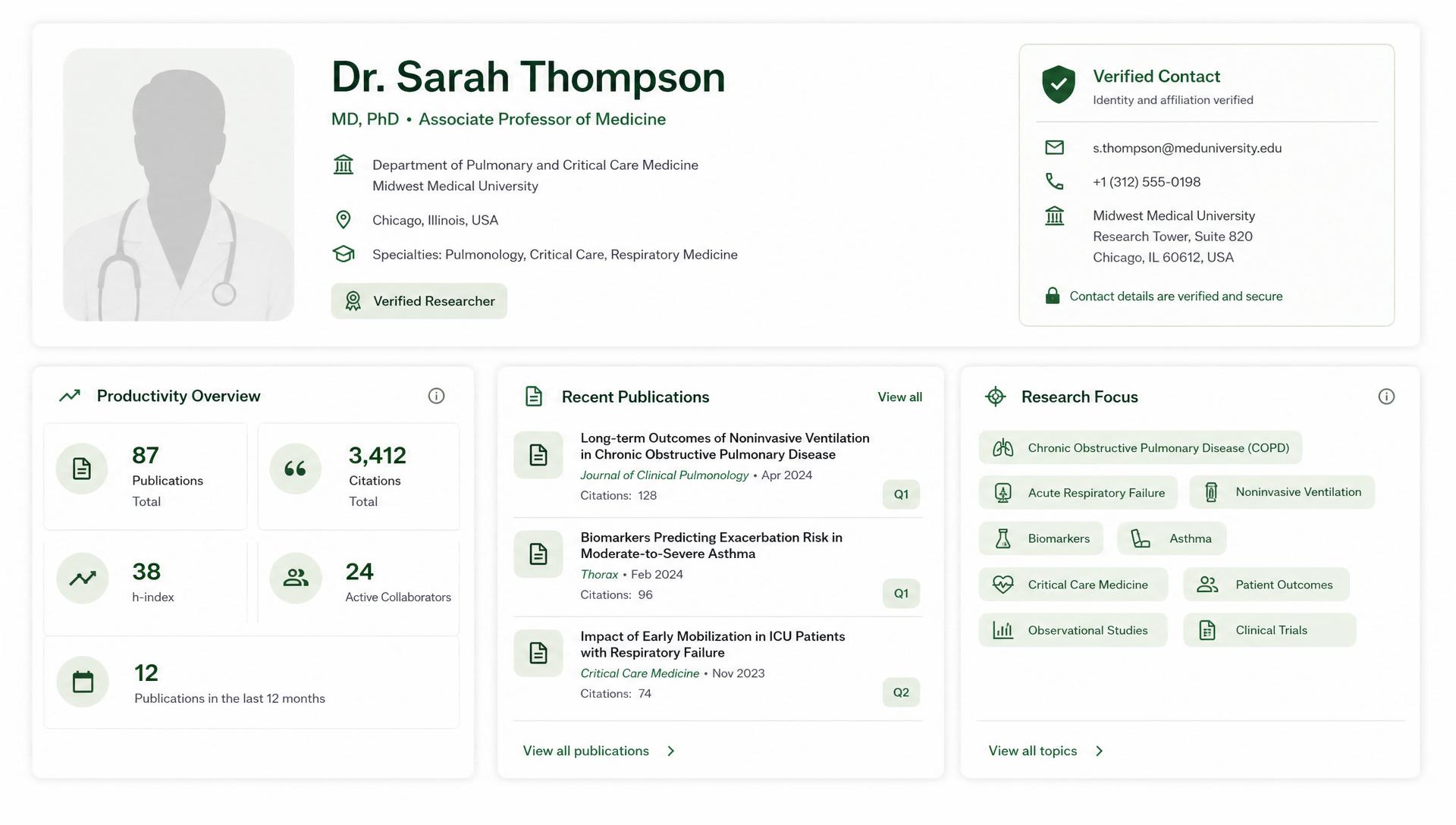The height and width of the screenshot is (825, 1456).
Task: Click the calendar icon beside 12 publications
Action: pos(83,682)
